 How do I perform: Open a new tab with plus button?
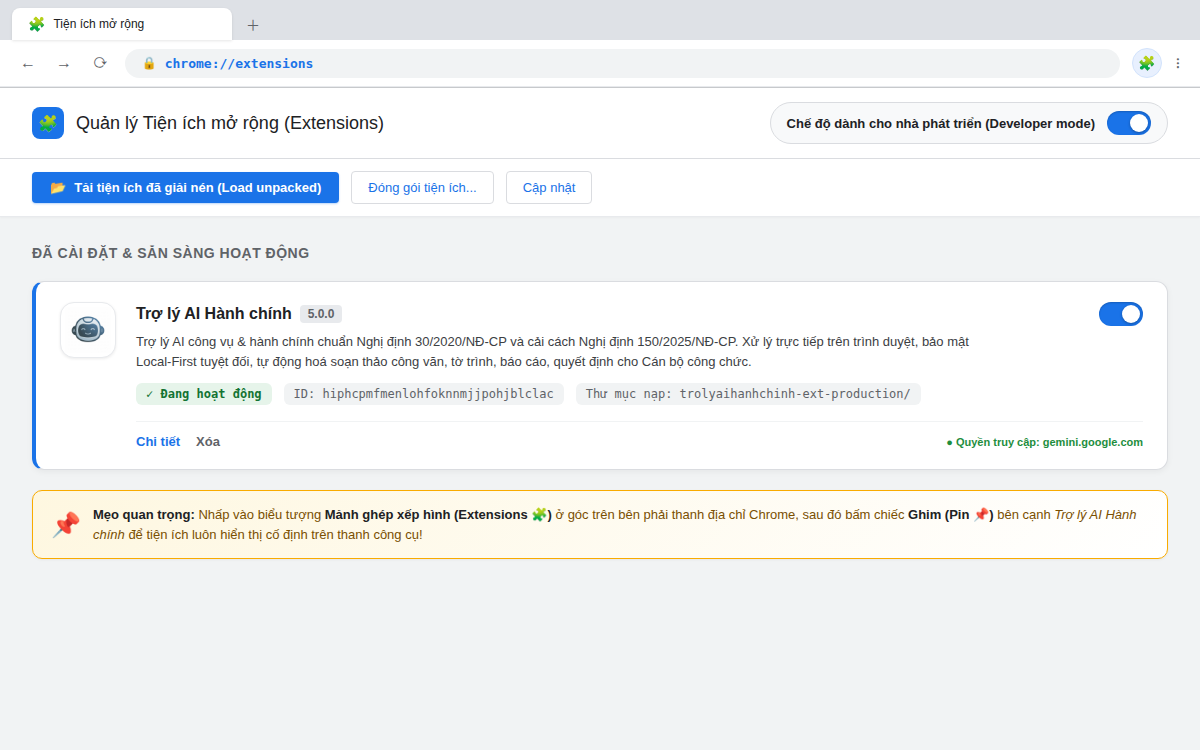253,25
